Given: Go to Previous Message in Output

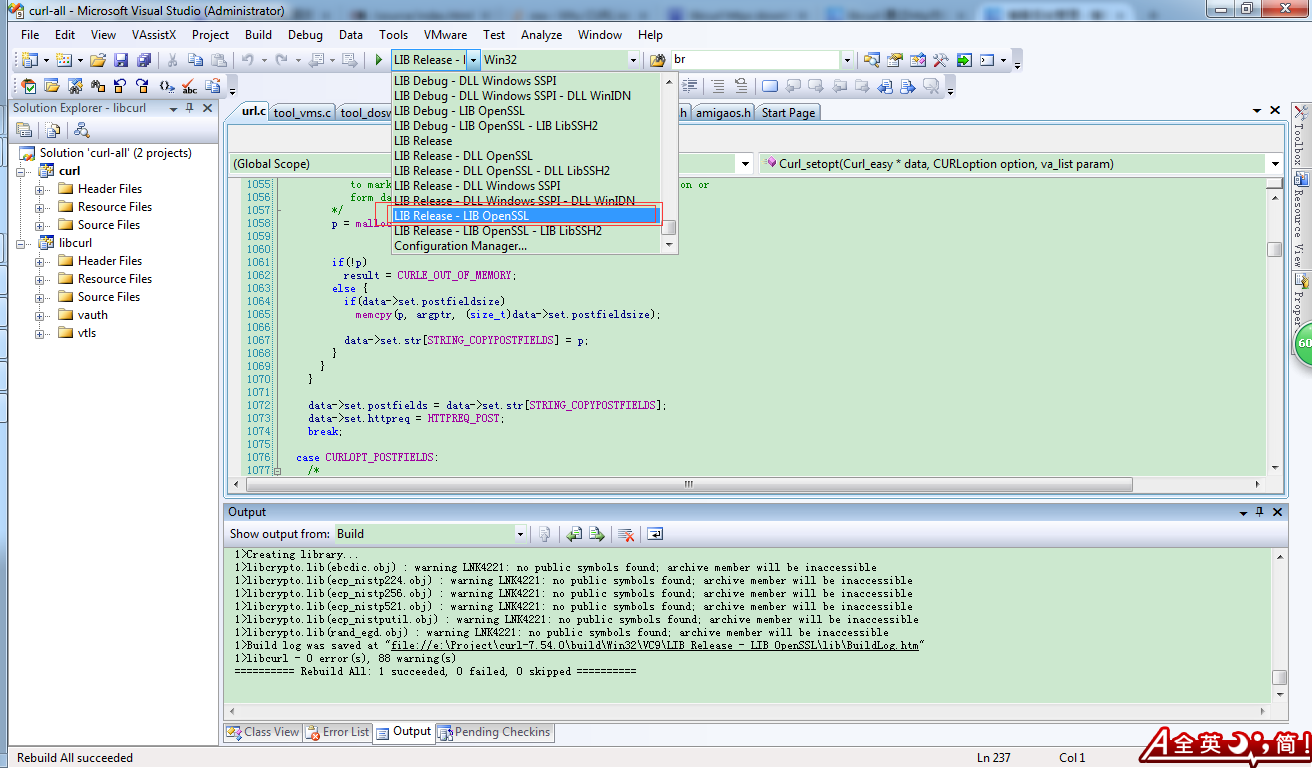Looking at the screenshot, I should [x=574, y=534].
